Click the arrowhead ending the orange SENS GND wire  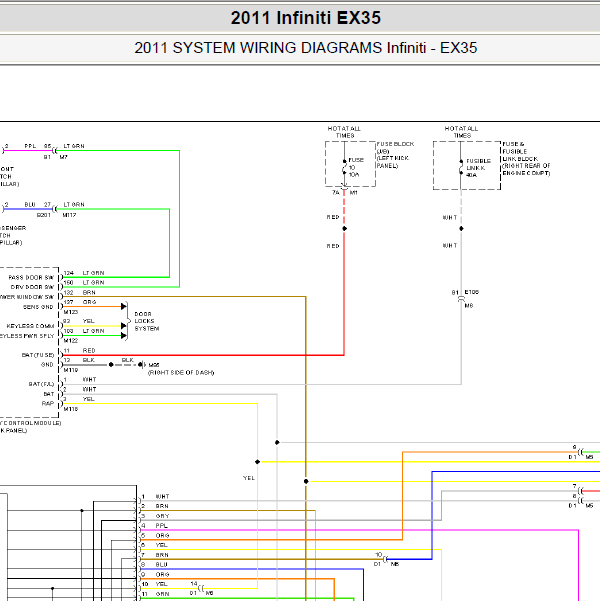[124, 306]
